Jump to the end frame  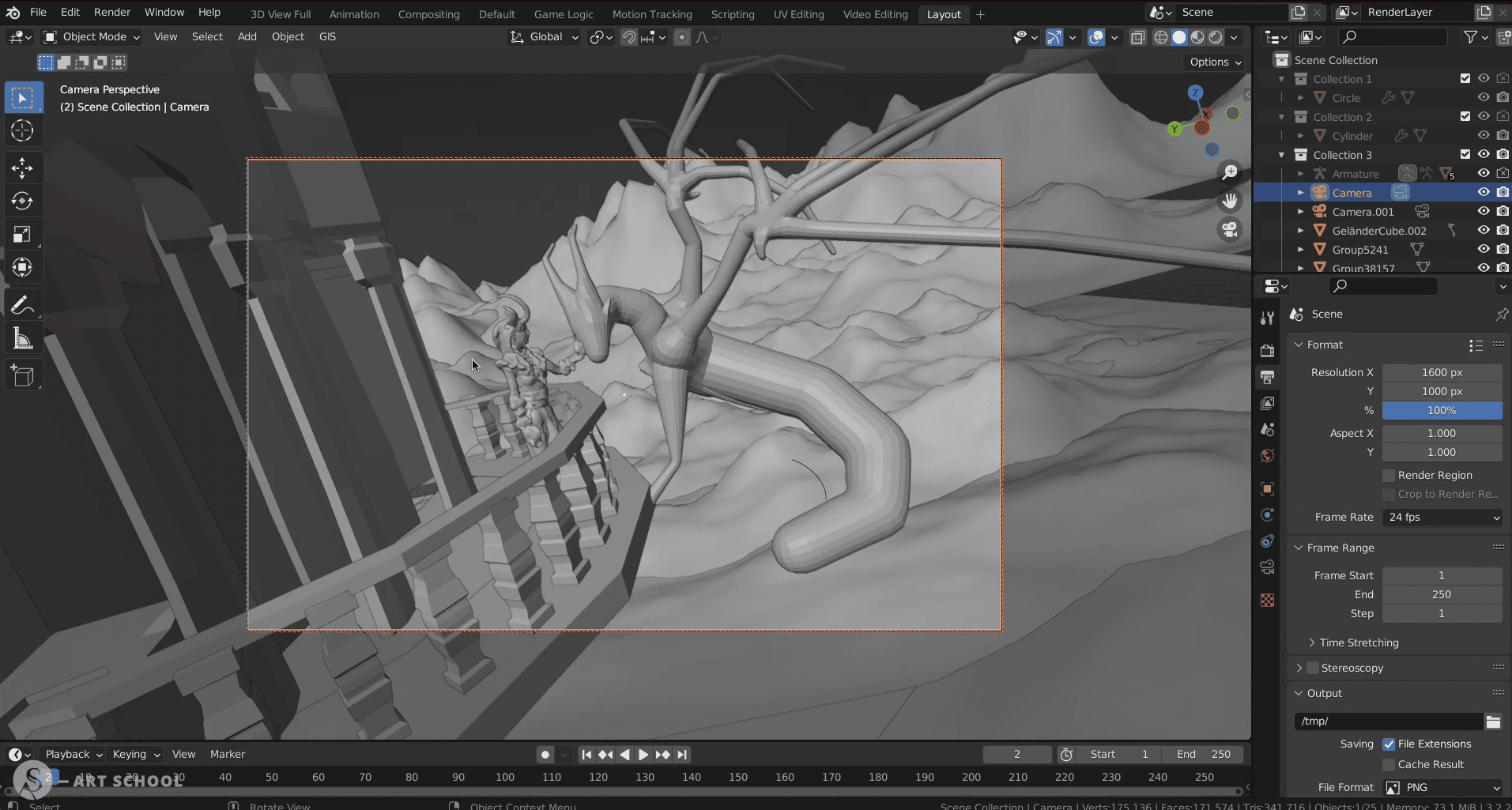682,755
